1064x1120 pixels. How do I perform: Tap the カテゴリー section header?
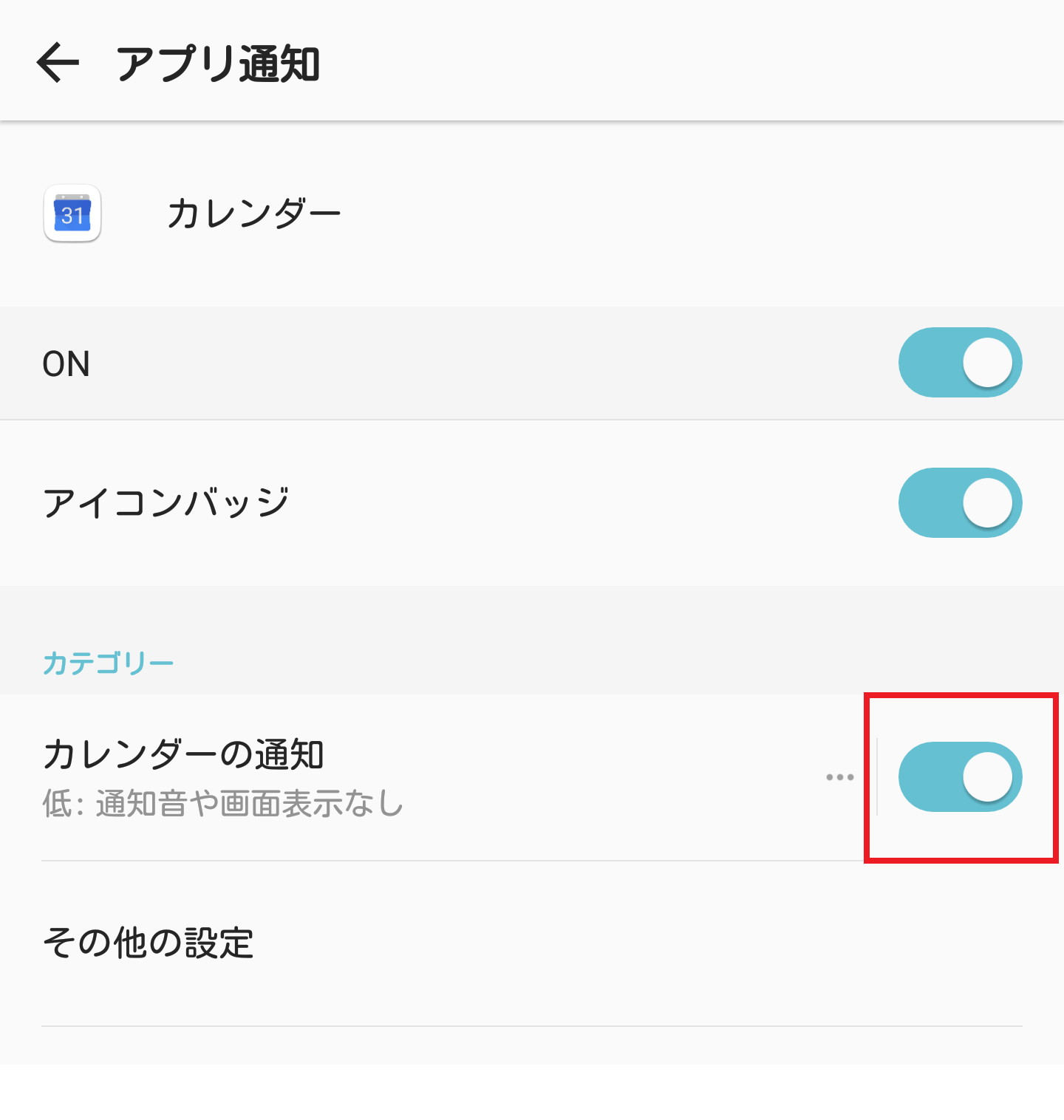(108, 662)
